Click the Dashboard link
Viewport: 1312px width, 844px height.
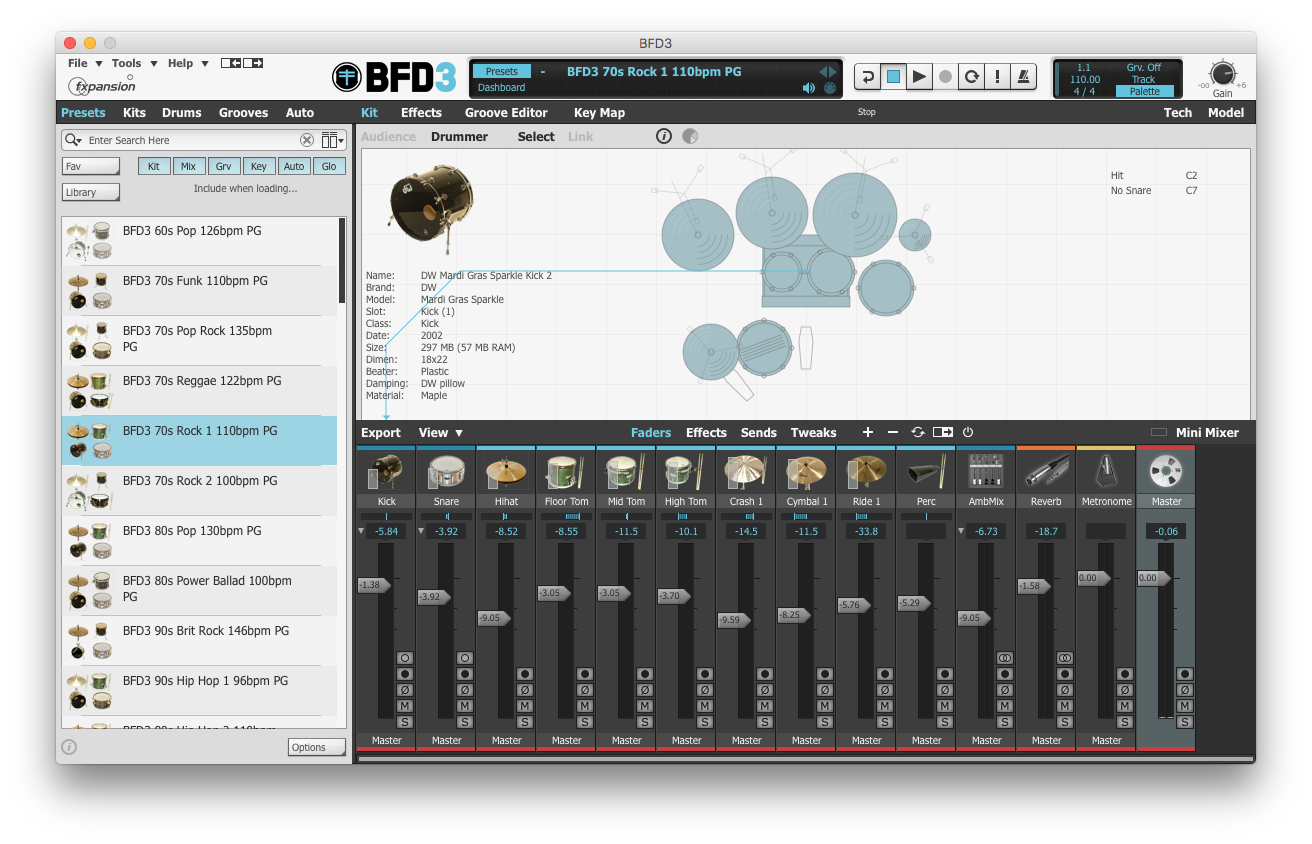pyautogui.click(x=501, y=88)
